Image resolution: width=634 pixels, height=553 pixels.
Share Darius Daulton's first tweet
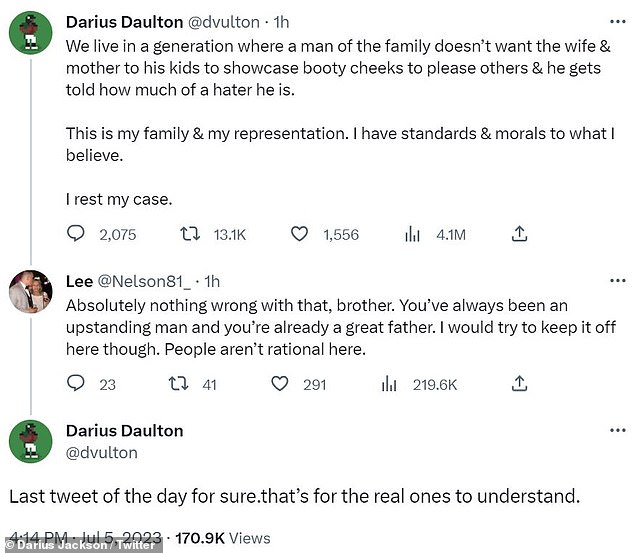pos(519,234)
